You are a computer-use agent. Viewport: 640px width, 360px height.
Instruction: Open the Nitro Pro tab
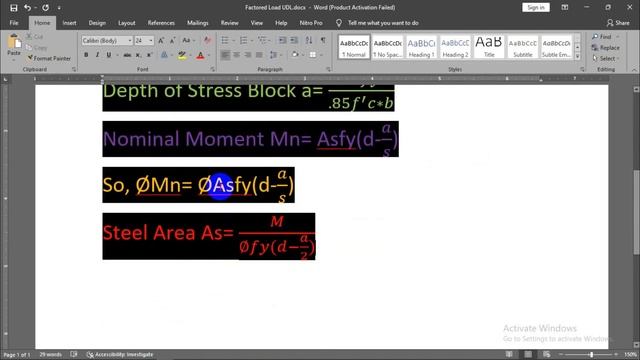pos(311,23)
